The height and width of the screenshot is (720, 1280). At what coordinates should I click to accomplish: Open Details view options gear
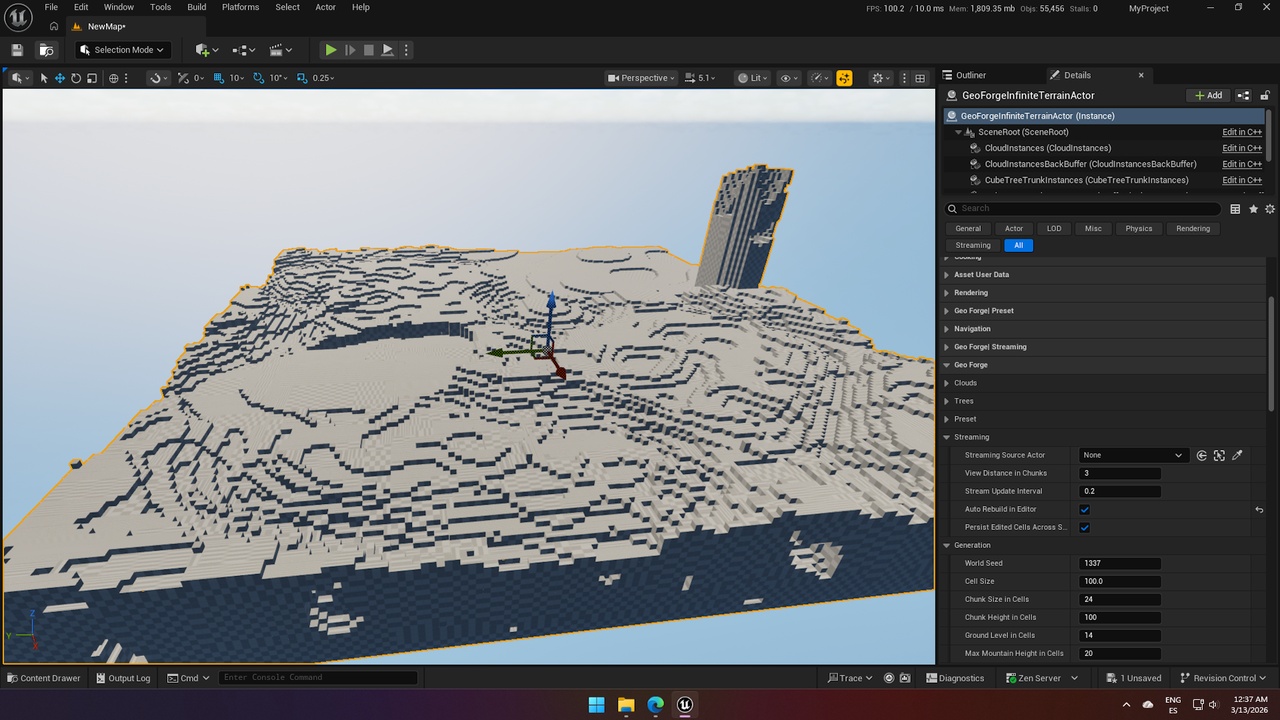tap(1270, 209)
